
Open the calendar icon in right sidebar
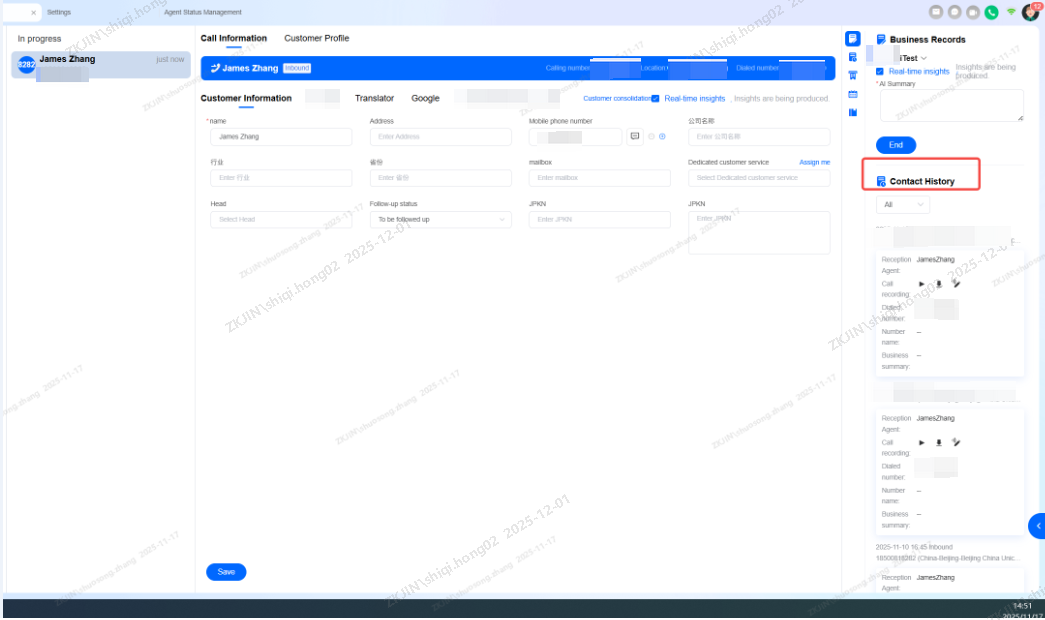pyautogui.click(x=853, y=94)
